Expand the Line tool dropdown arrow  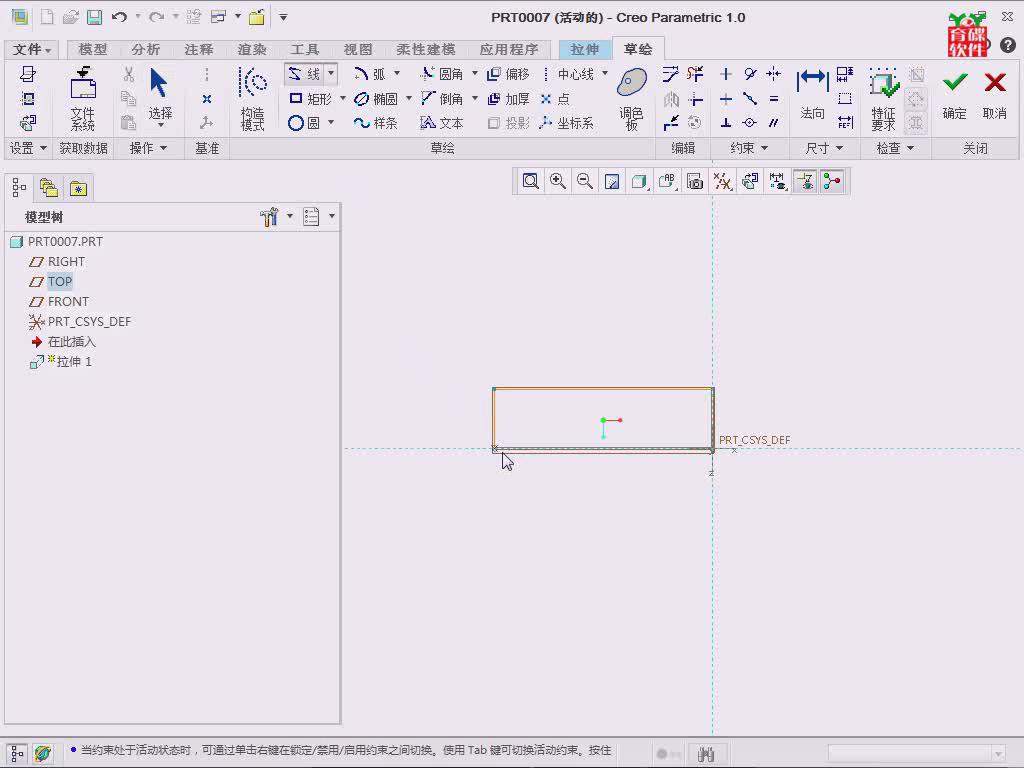pos(331,74)
